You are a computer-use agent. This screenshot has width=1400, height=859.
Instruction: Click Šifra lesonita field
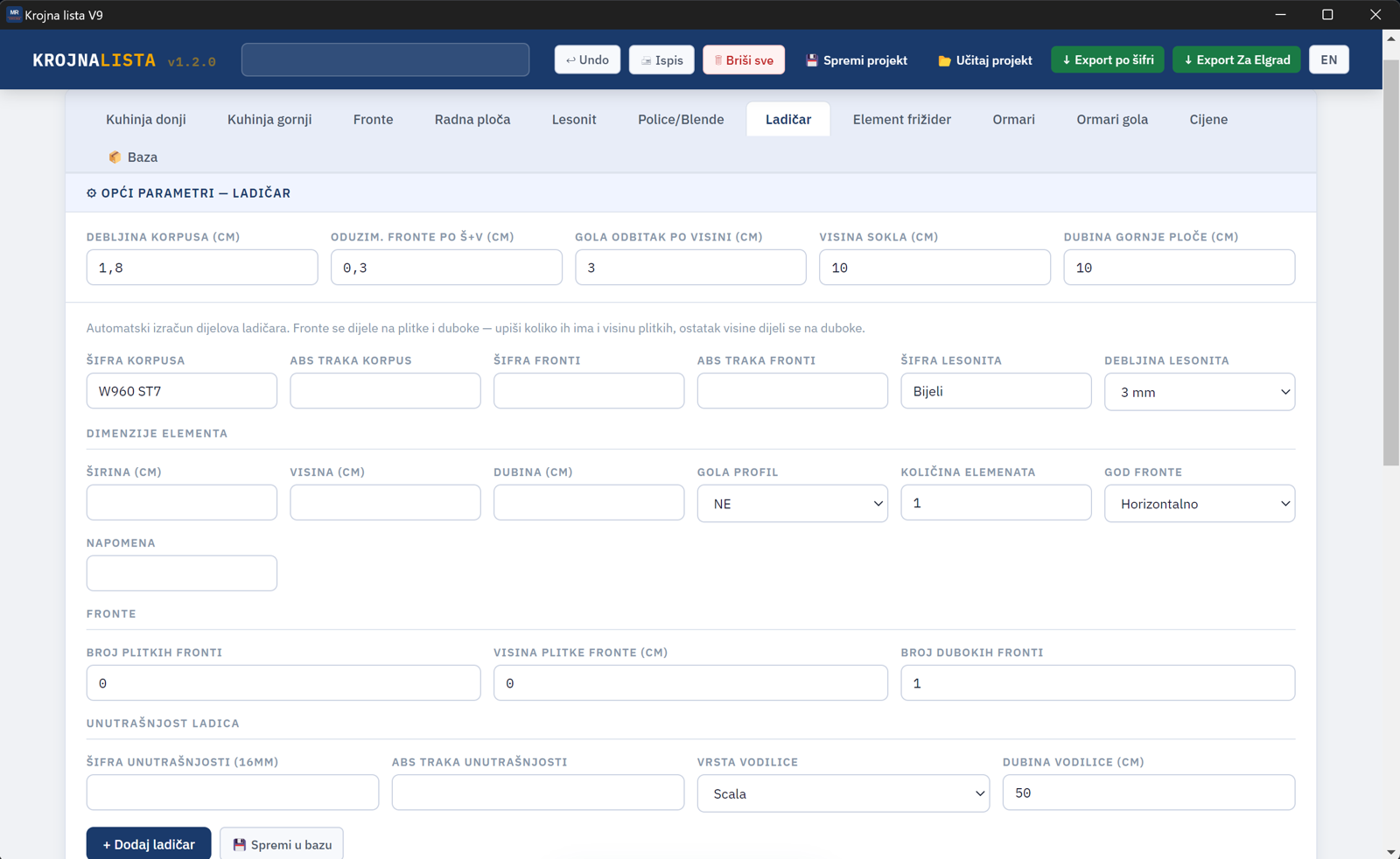tap(996, 391)
